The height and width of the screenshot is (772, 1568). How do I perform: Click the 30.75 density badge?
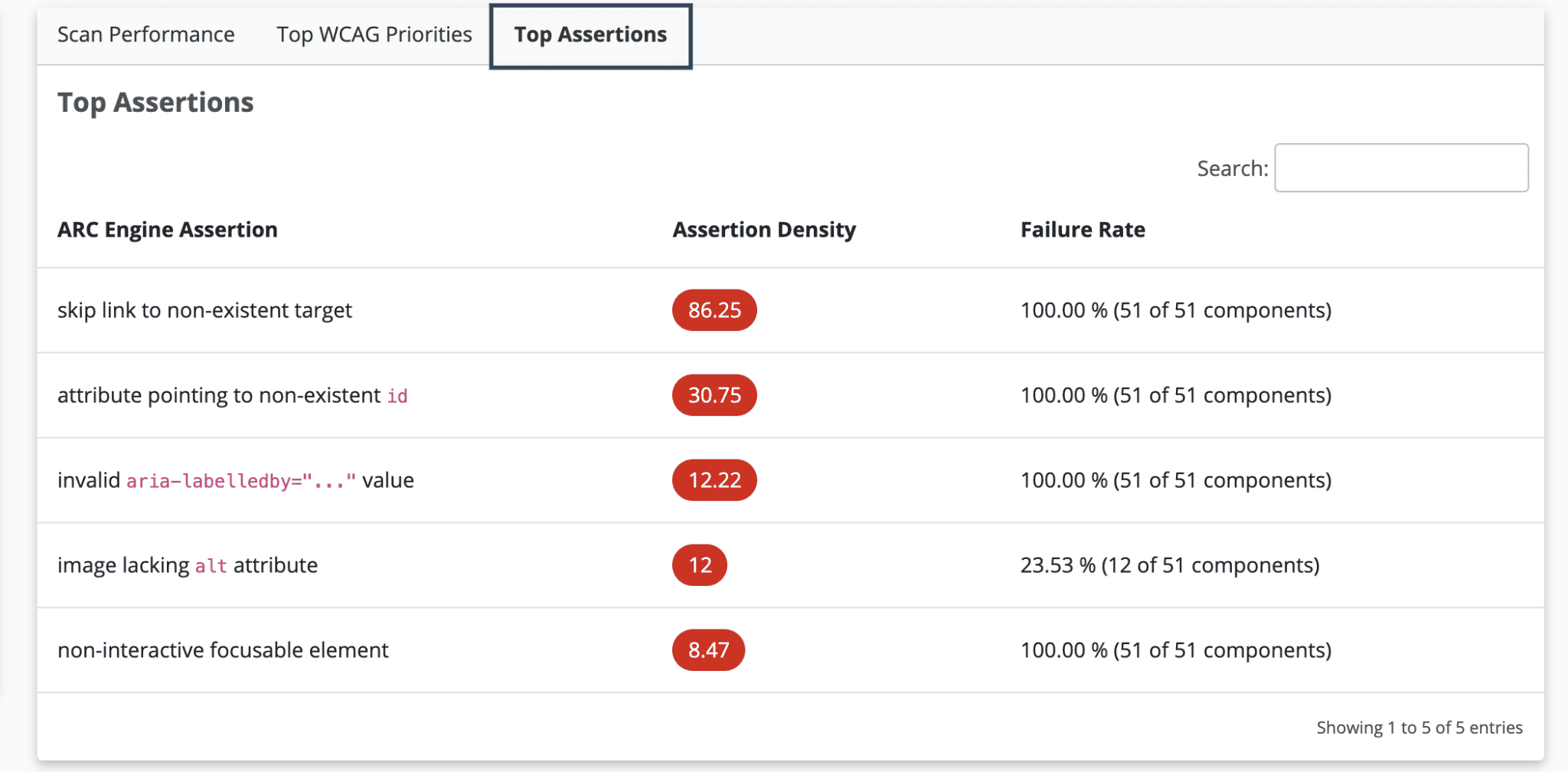(714, 395)
